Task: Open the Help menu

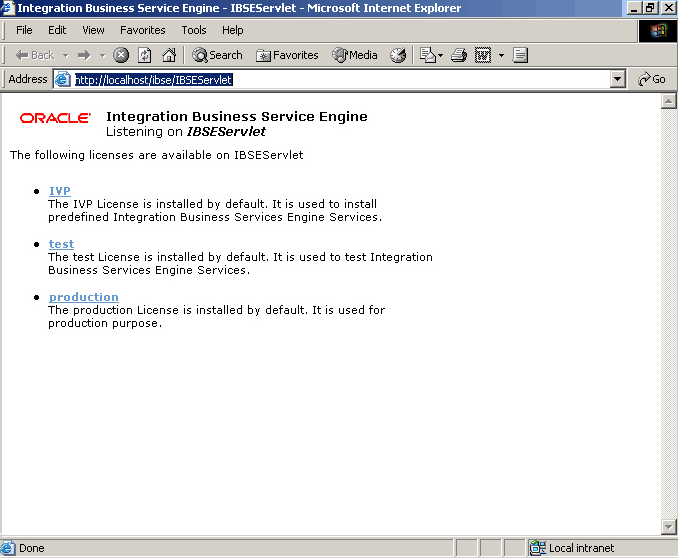Action: (233, 30)
